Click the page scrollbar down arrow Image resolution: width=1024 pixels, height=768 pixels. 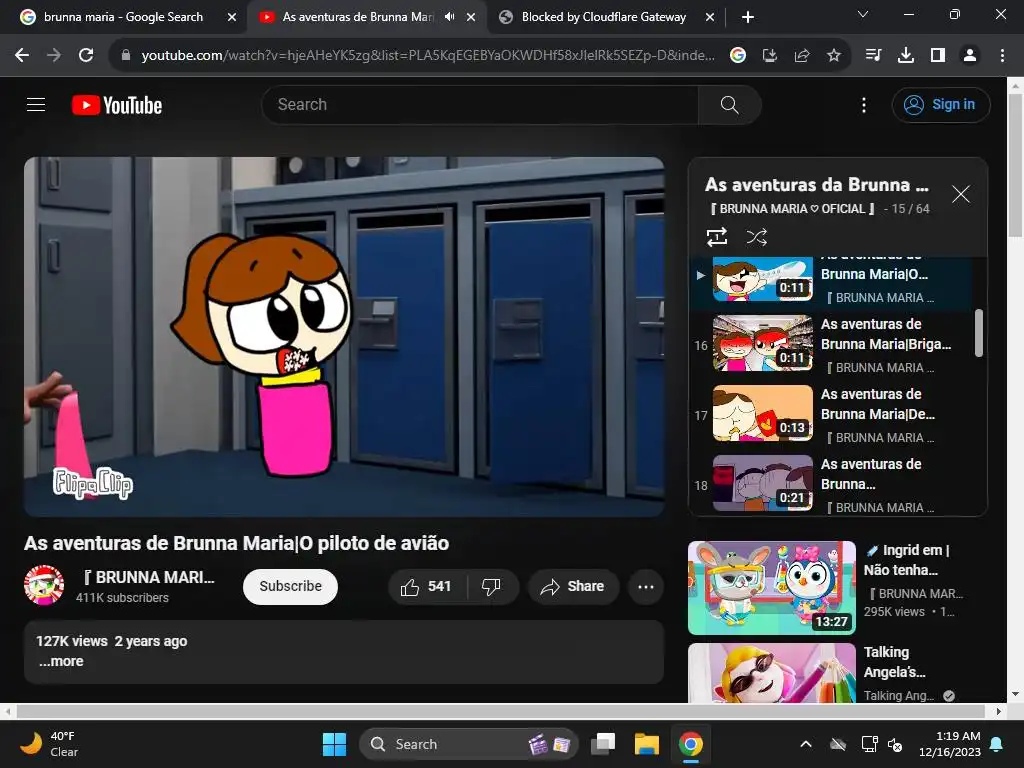pos(1015,694)
